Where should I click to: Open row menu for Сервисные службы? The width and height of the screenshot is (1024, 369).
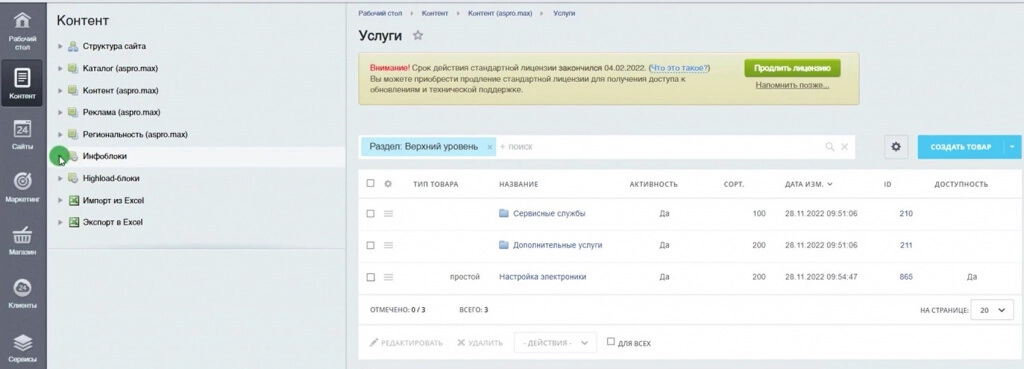[389, 214]
